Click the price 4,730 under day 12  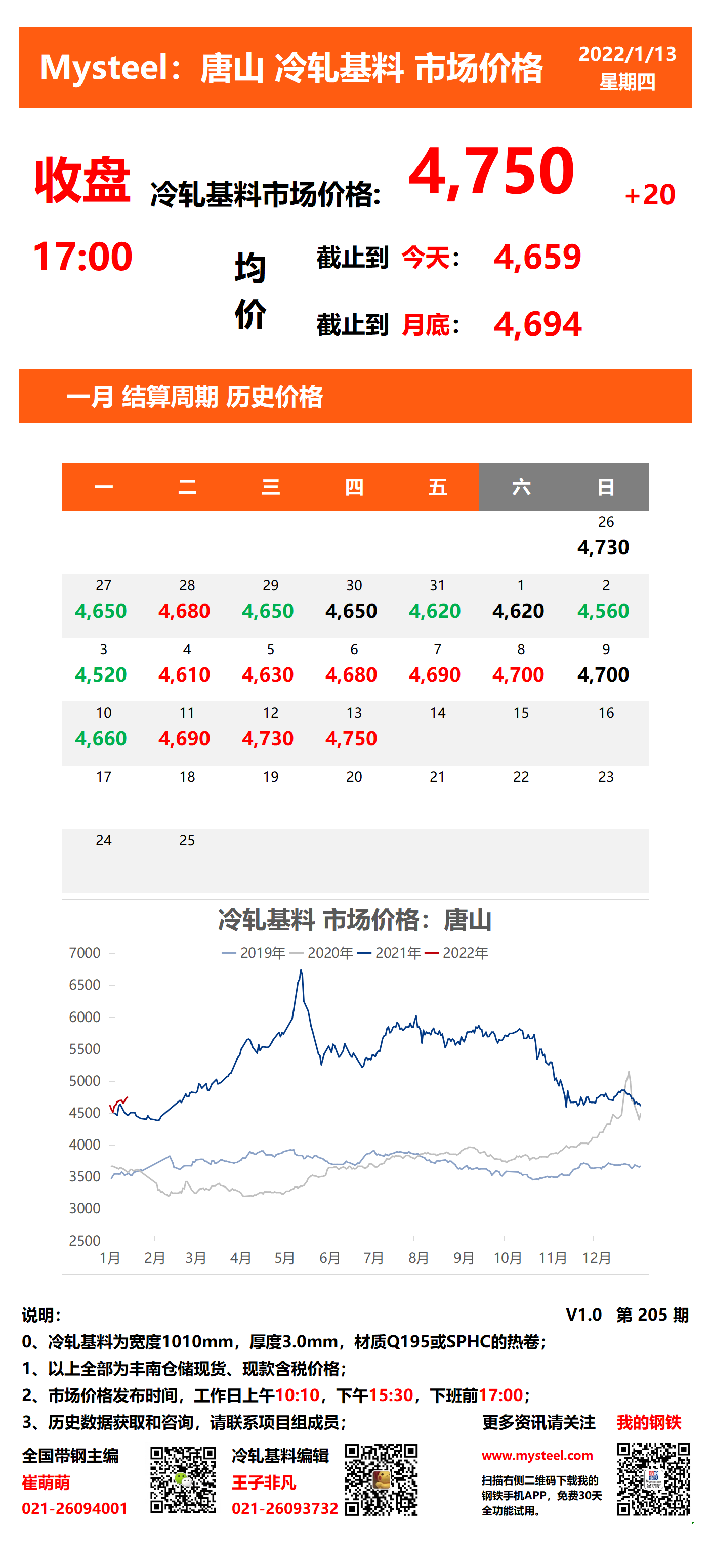[x=268, y=738]
